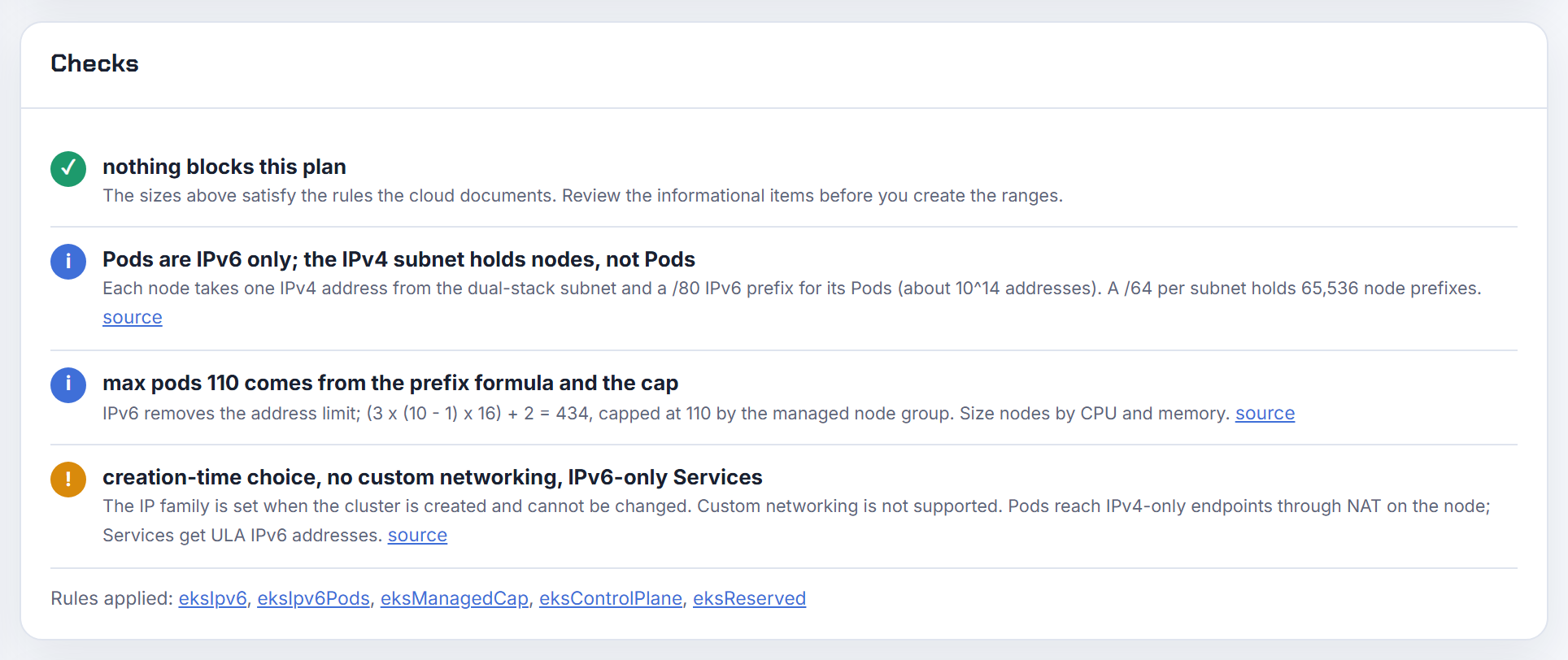This screenshot has height=660, width=1568.
Task: Open source link under Pods are IPv6 only
Action: click(x=133, y=318)
